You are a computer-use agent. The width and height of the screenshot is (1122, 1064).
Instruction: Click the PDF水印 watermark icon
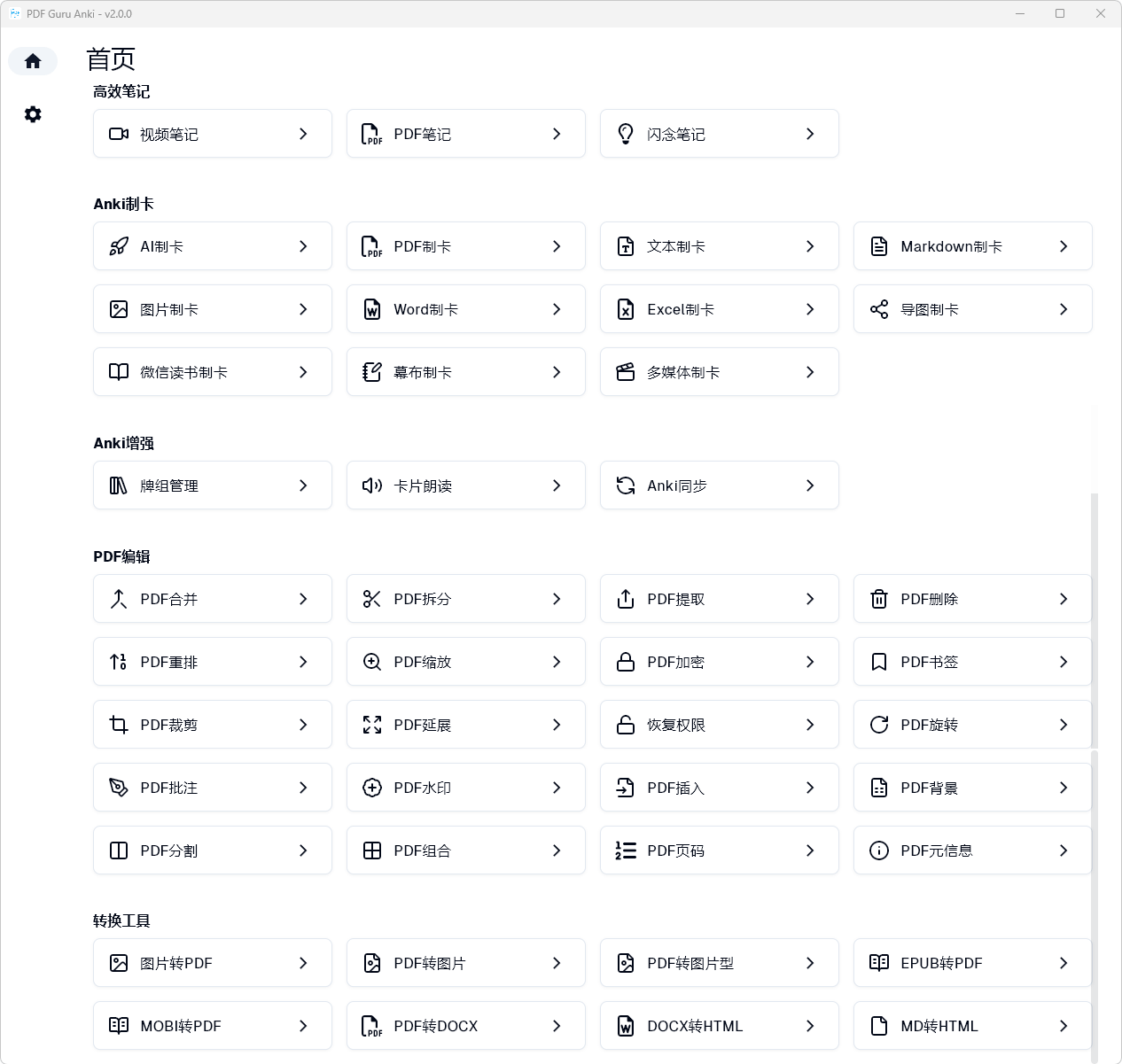point(372,788)
